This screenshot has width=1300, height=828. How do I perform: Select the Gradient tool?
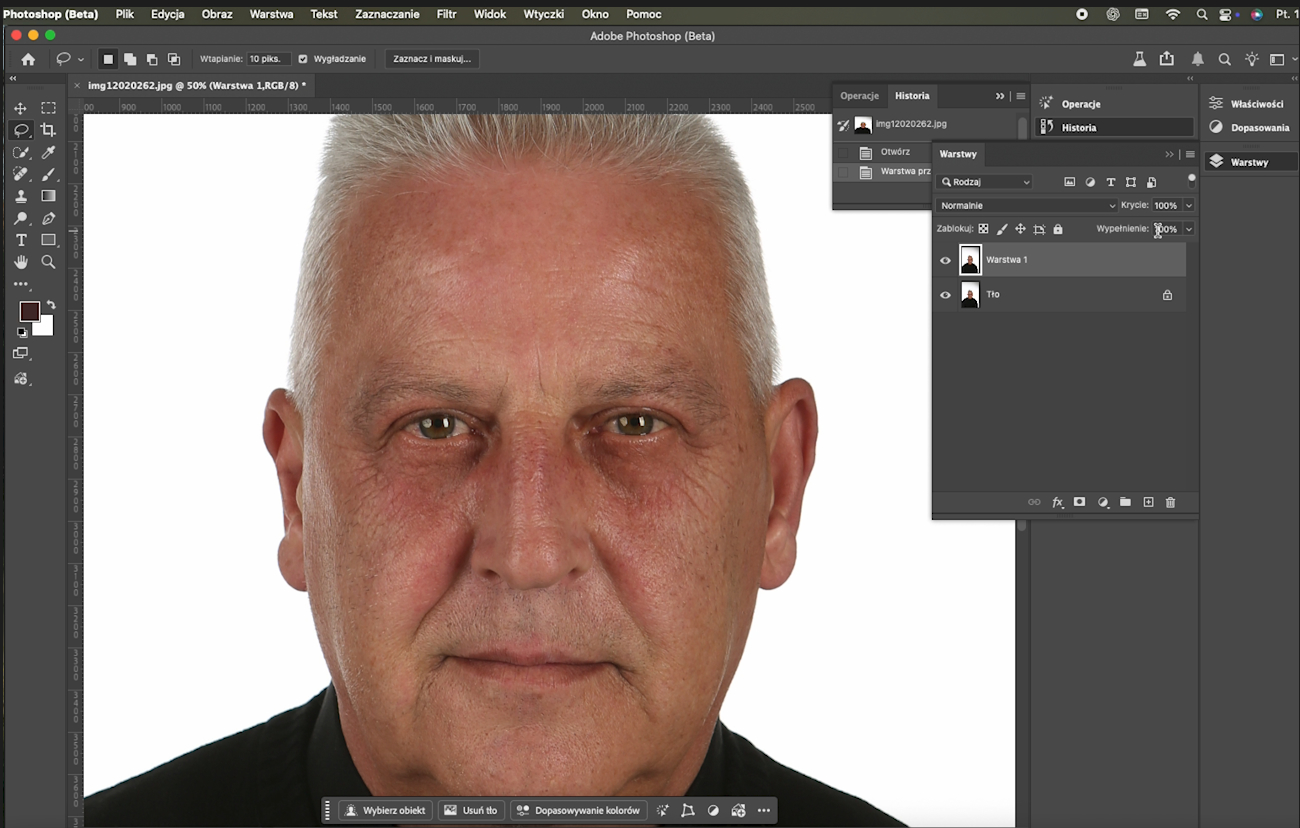pyautogui.click(x=48, y=196)
